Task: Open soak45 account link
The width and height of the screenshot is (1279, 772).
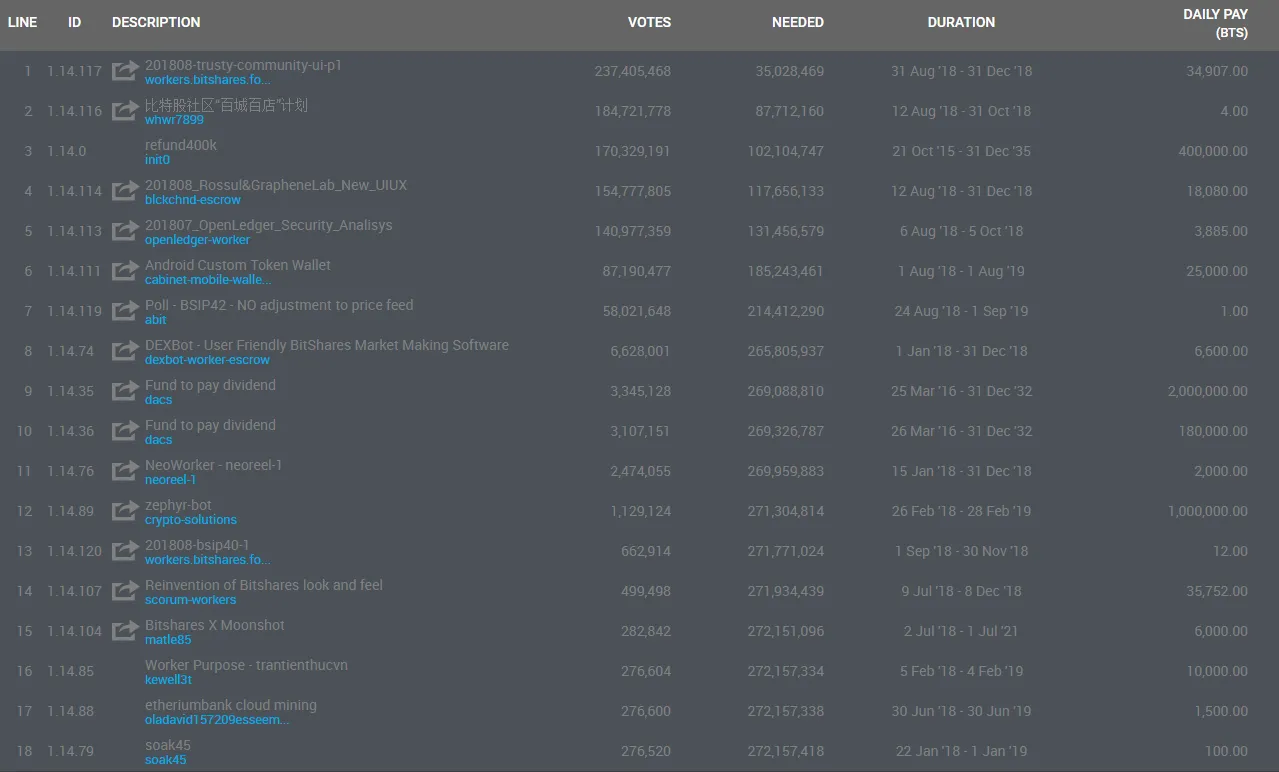Action: click(x=166, y=760)
